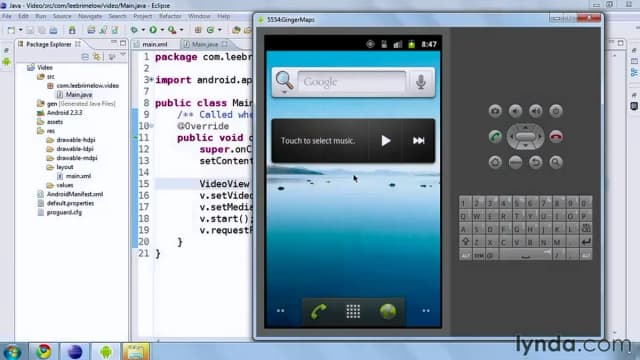
Task: Click the emulator power button
Action: pyautogui.click(x=556, y=111)
